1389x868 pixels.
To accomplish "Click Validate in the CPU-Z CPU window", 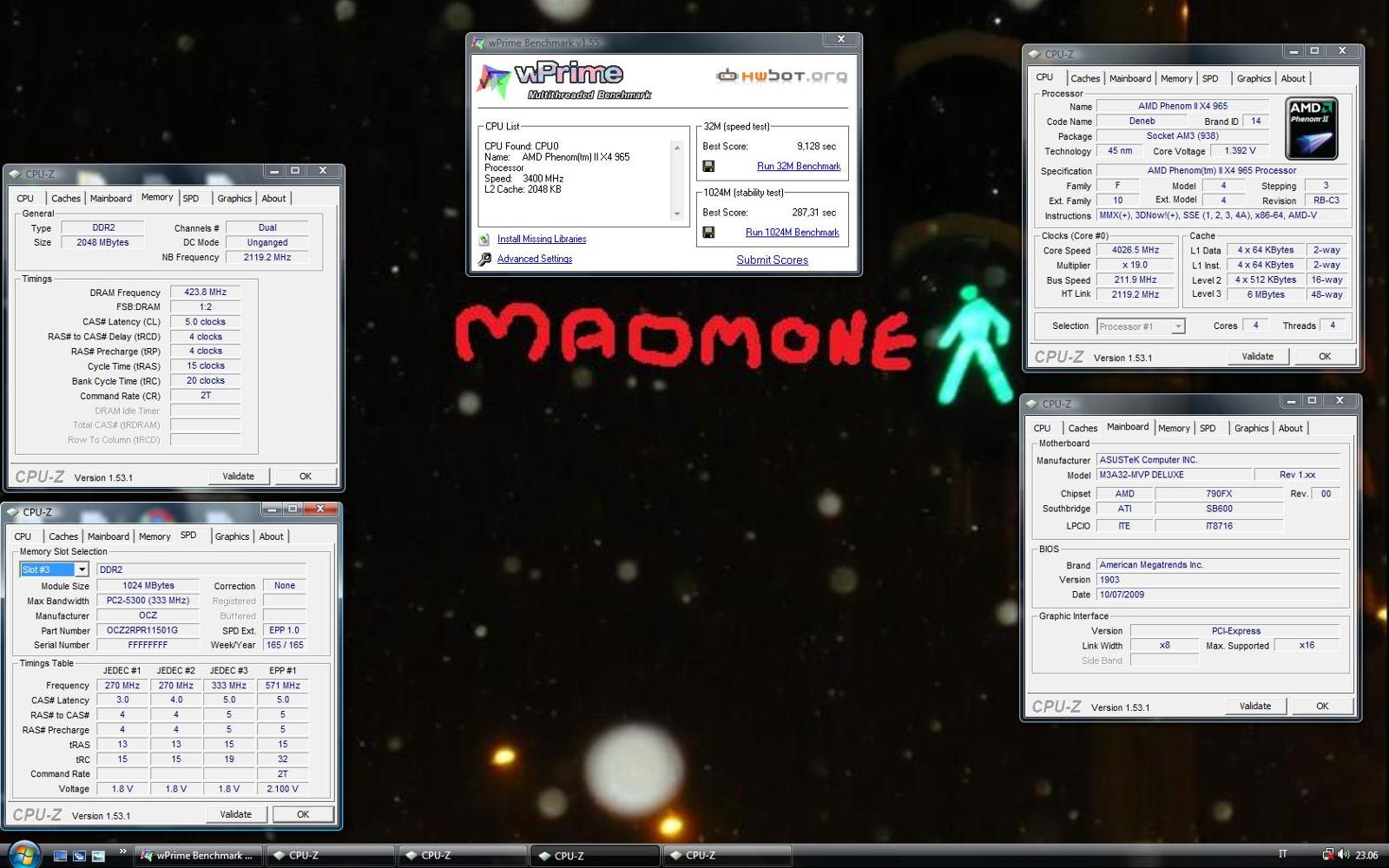I will pos(1258,357).
